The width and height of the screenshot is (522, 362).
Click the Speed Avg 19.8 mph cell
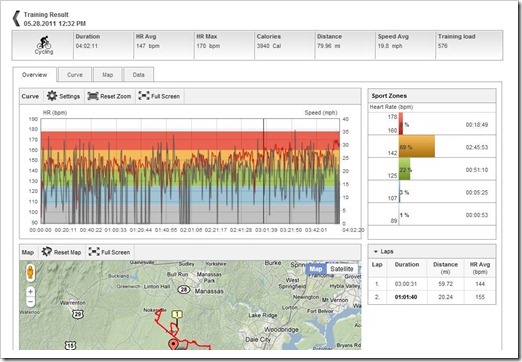pos(405,45)
